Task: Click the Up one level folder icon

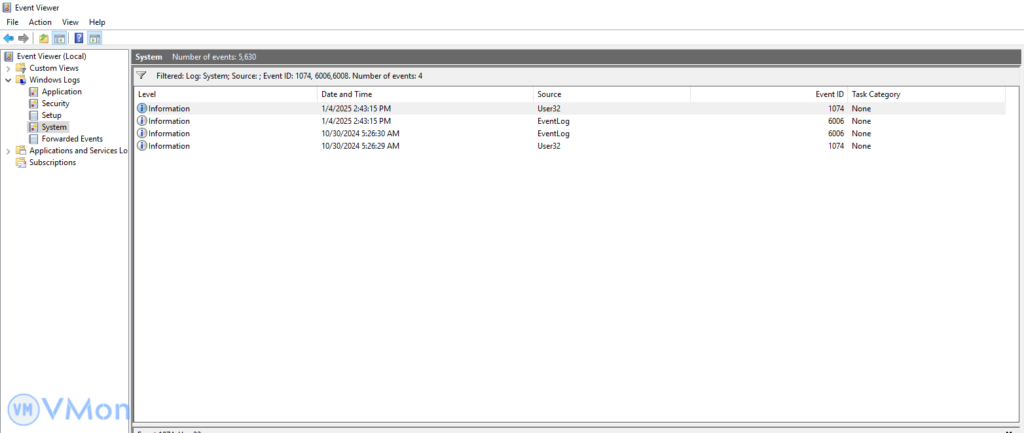Action: (44, 38)
